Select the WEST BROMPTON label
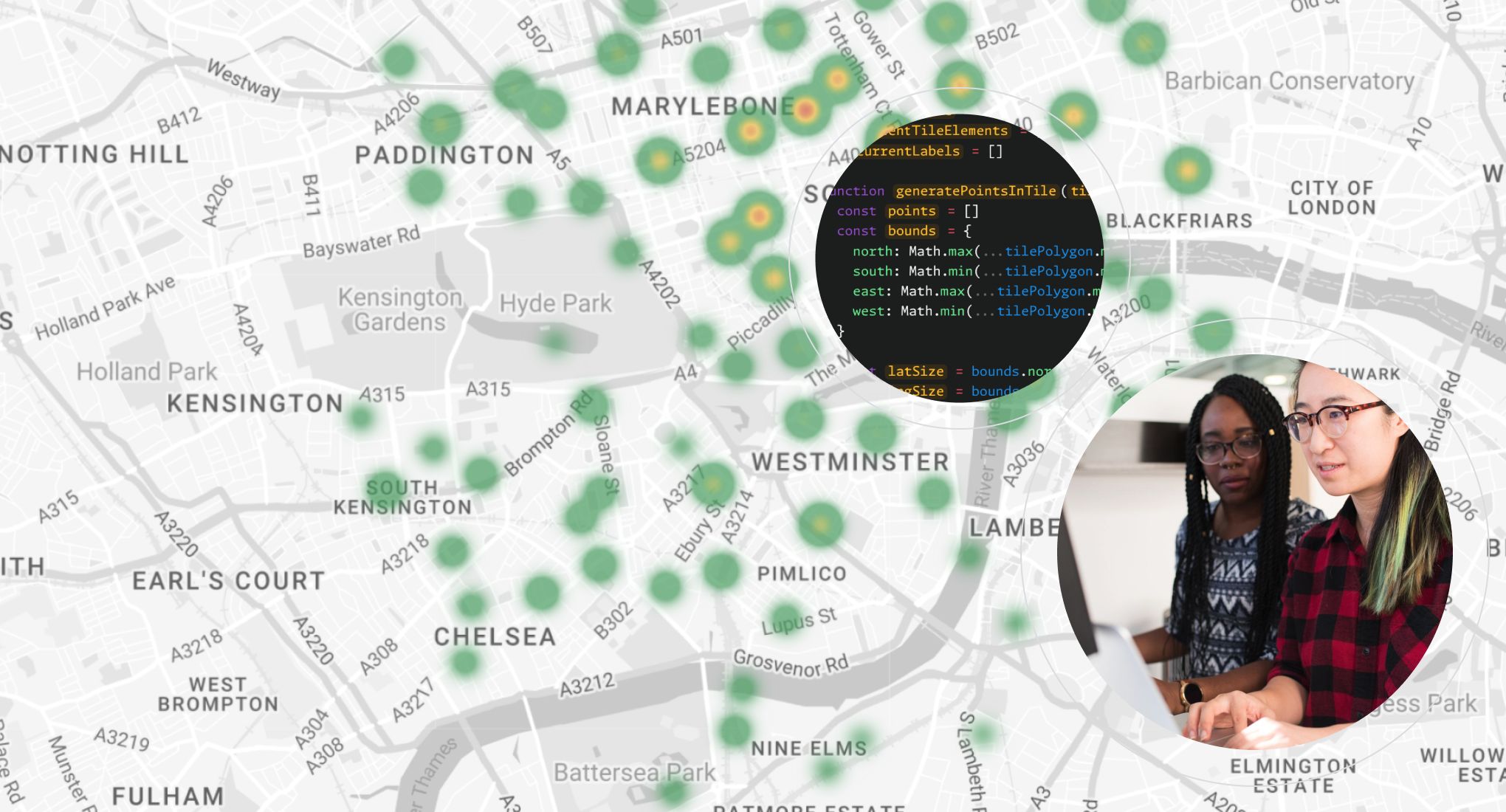1506x812 pixels. pyautogui.click(x=218, y=695)
